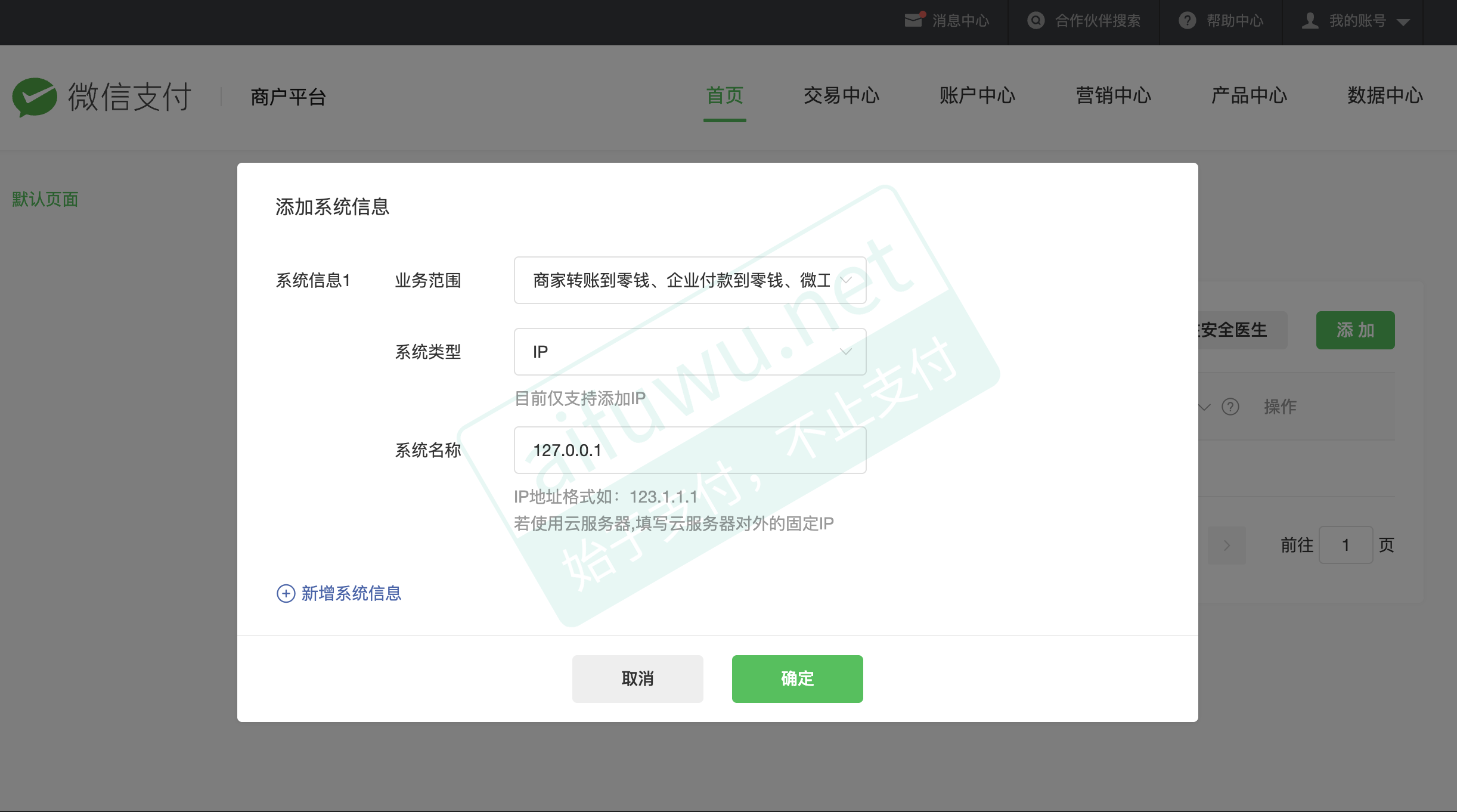This screenshot has height=812, width=1457.
Task: Click 帮助中心 link
Action: click(x=1235, y=21)
